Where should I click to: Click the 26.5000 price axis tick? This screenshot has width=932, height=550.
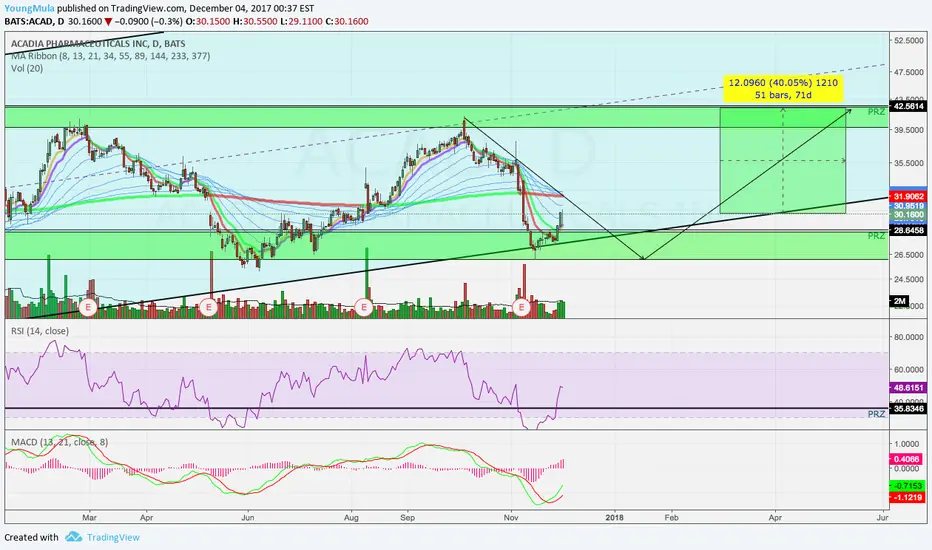point(908,254)
